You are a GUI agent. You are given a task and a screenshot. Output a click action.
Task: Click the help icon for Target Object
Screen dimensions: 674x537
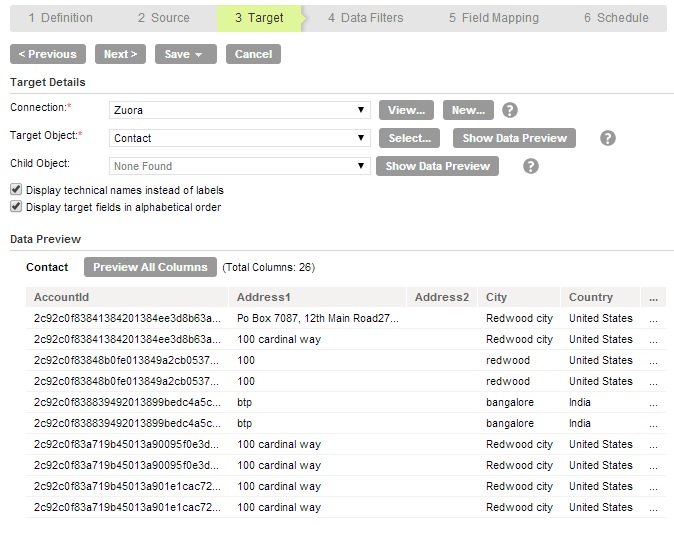pyautogui.click(x=607, y=138)
